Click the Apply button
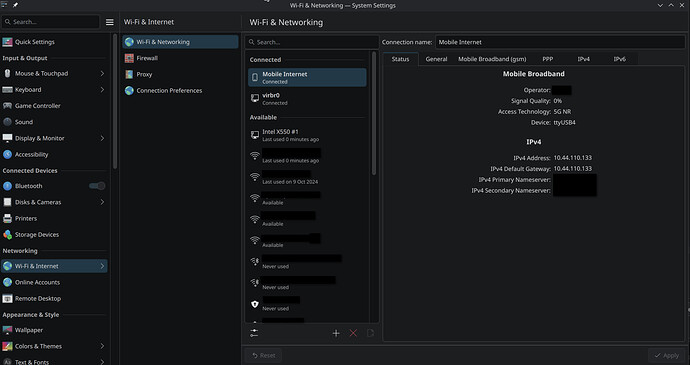The image size is (690, 365). pyautogui.click(x=666, y=355)
